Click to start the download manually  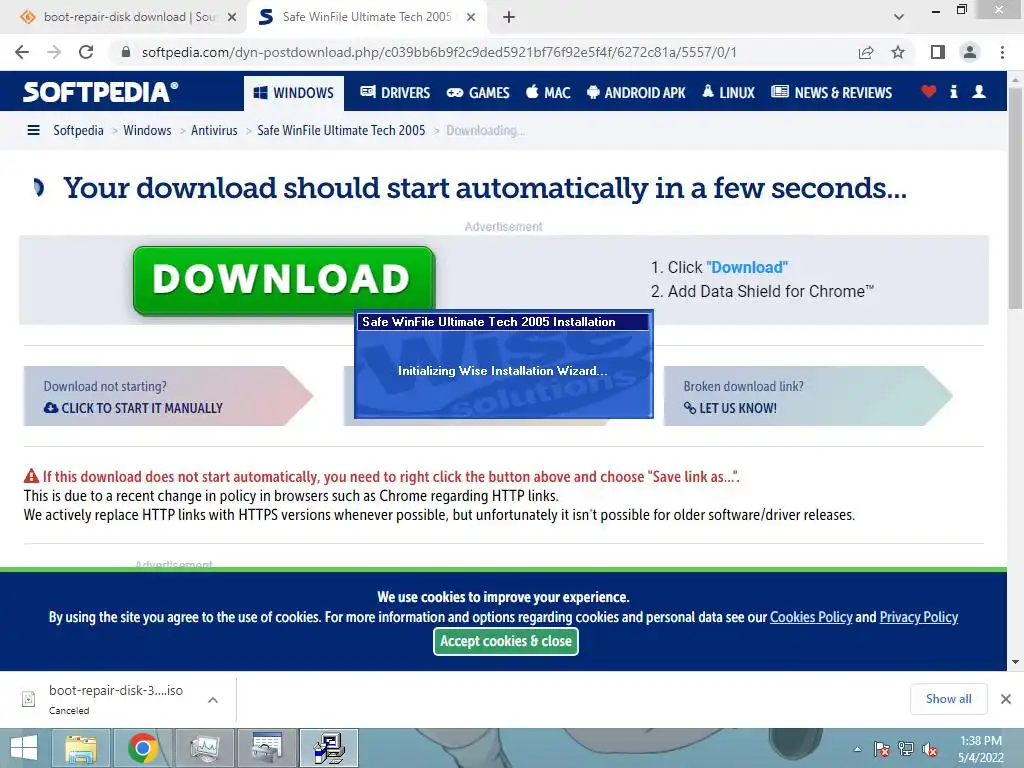(x=168, y=396)
